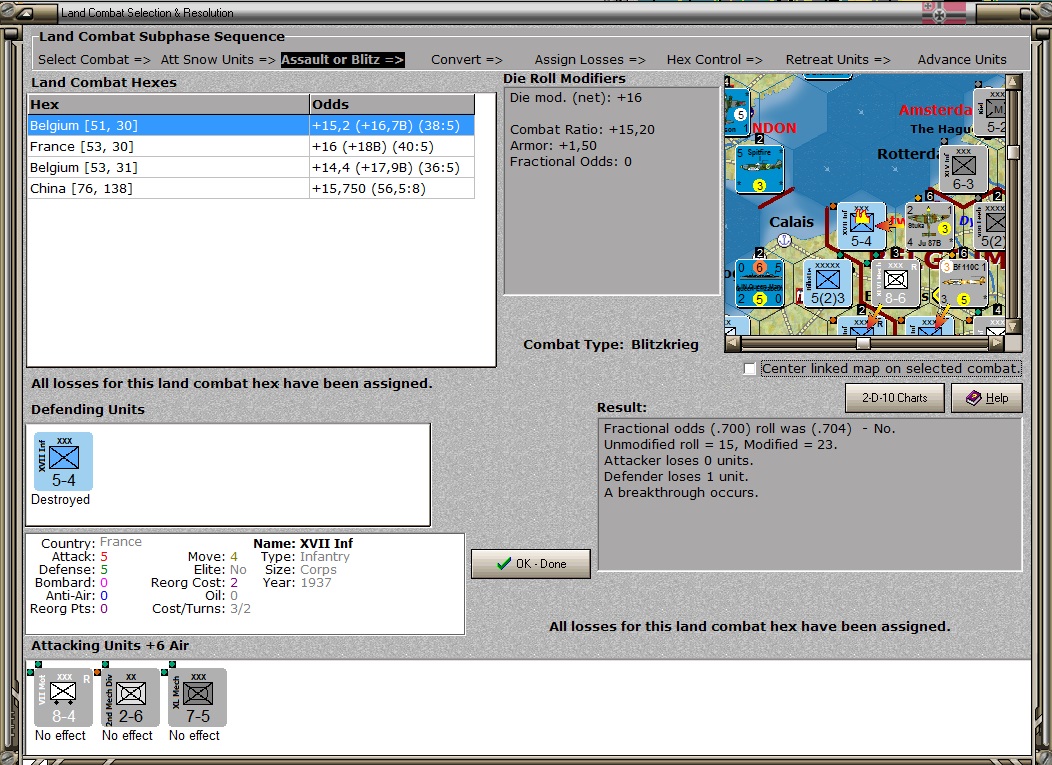The width and height of the screenshot is (1052, 765).
Task: Click the Combat Type: Blitzkrieg label
Action: 611,344
